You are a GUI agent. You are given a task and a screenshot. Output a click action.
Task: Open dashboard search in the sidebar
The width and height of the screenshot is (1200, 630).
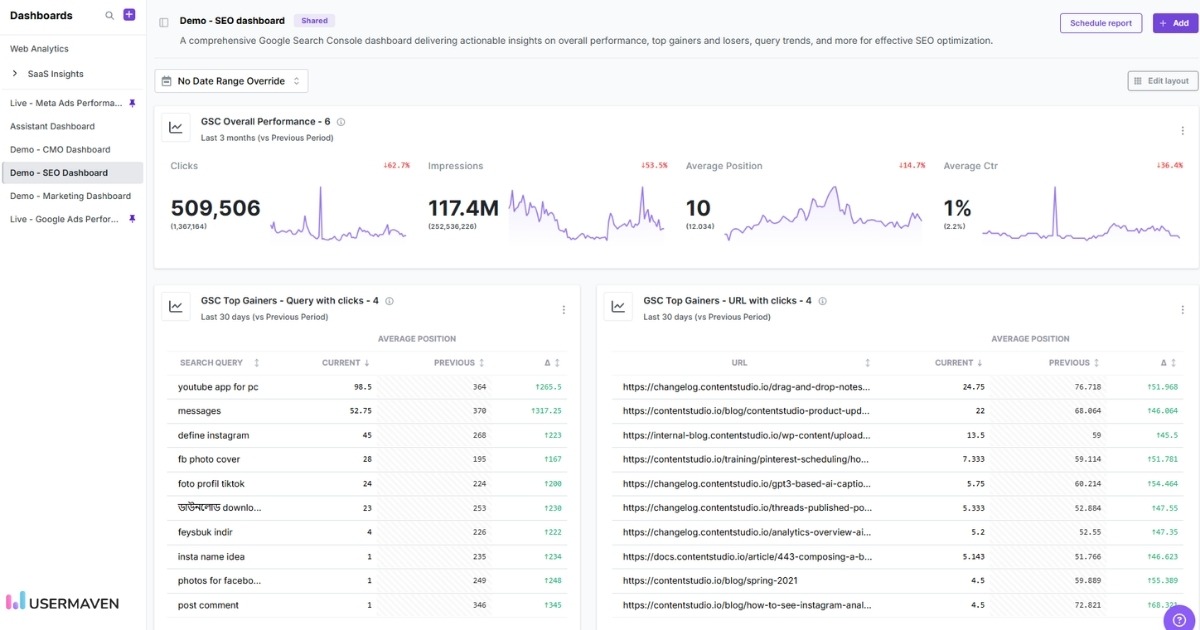click(108, 15)
